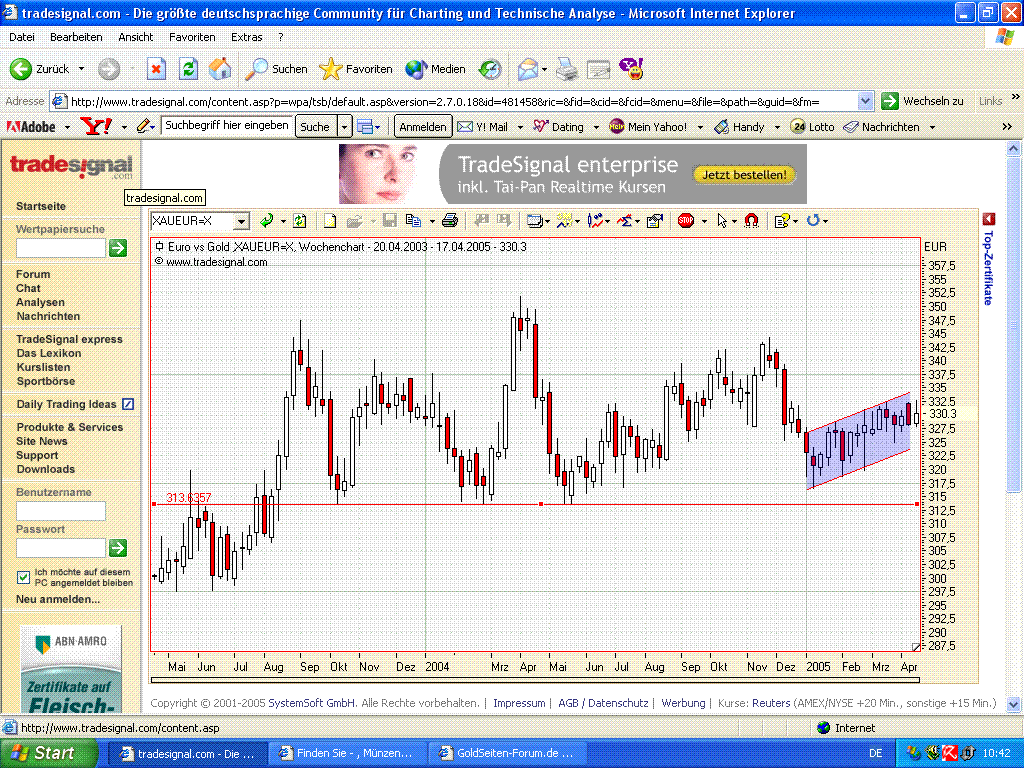Click the chart horizontal time scrollbar
Screen dimensions: 1024x768
535,680
